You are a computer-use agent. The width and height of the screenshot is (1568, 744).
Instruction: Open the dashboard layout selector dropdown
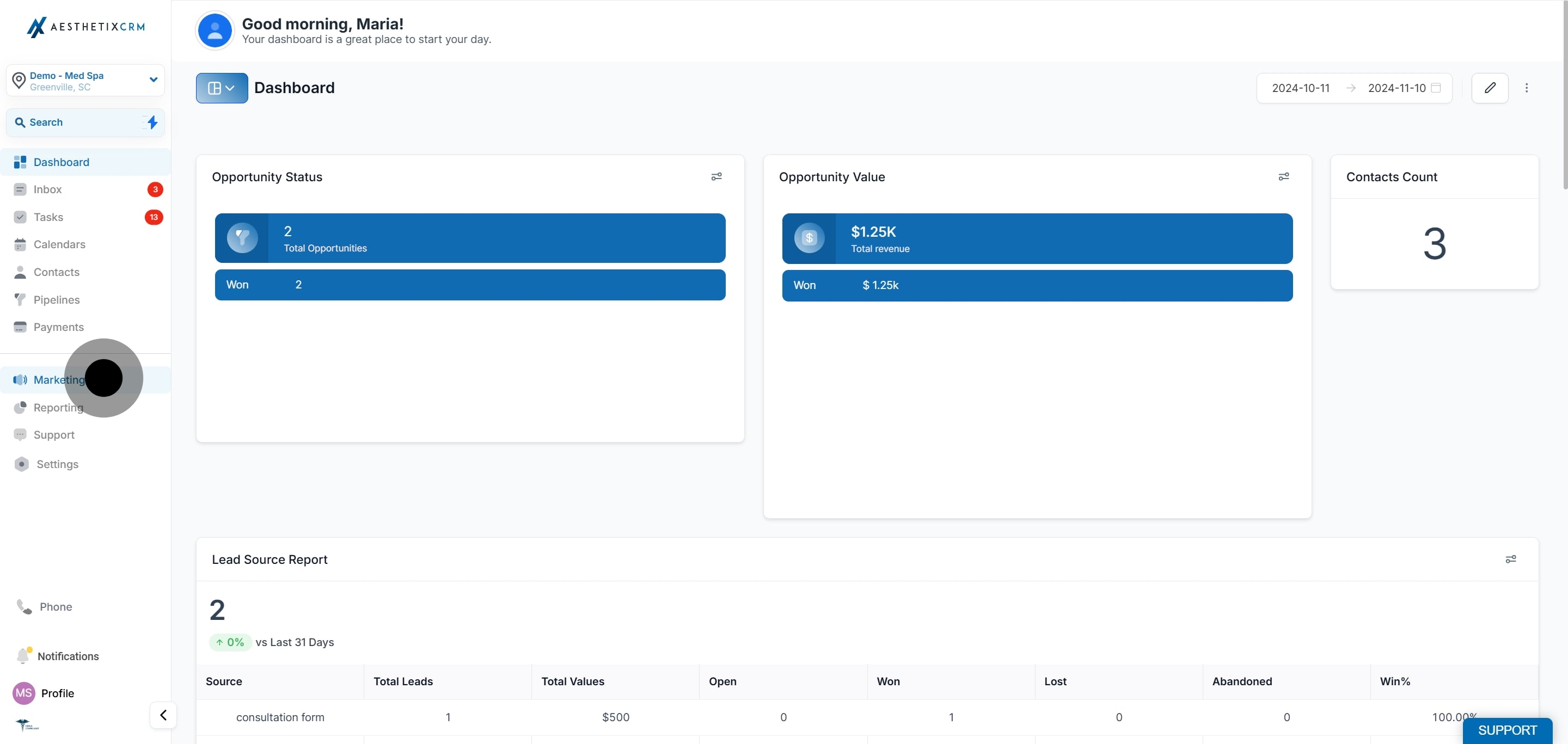pos(222,88)
